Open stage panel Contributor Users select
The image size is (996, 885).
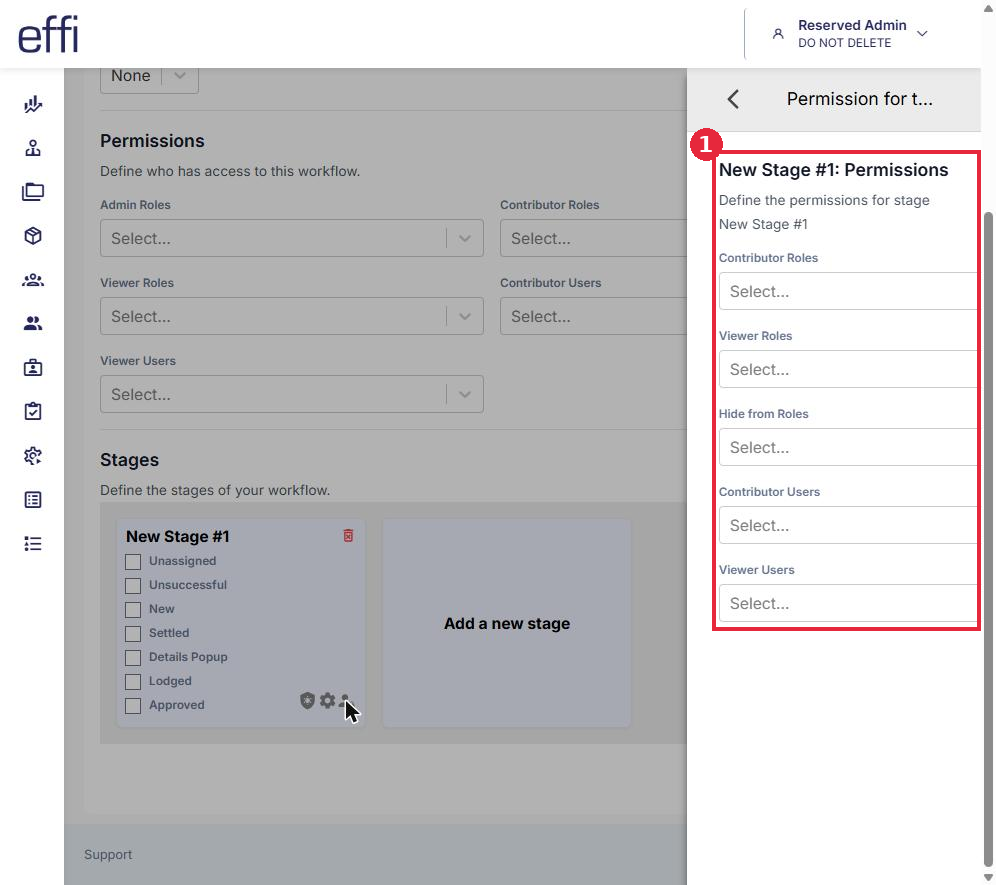[849, 525]
